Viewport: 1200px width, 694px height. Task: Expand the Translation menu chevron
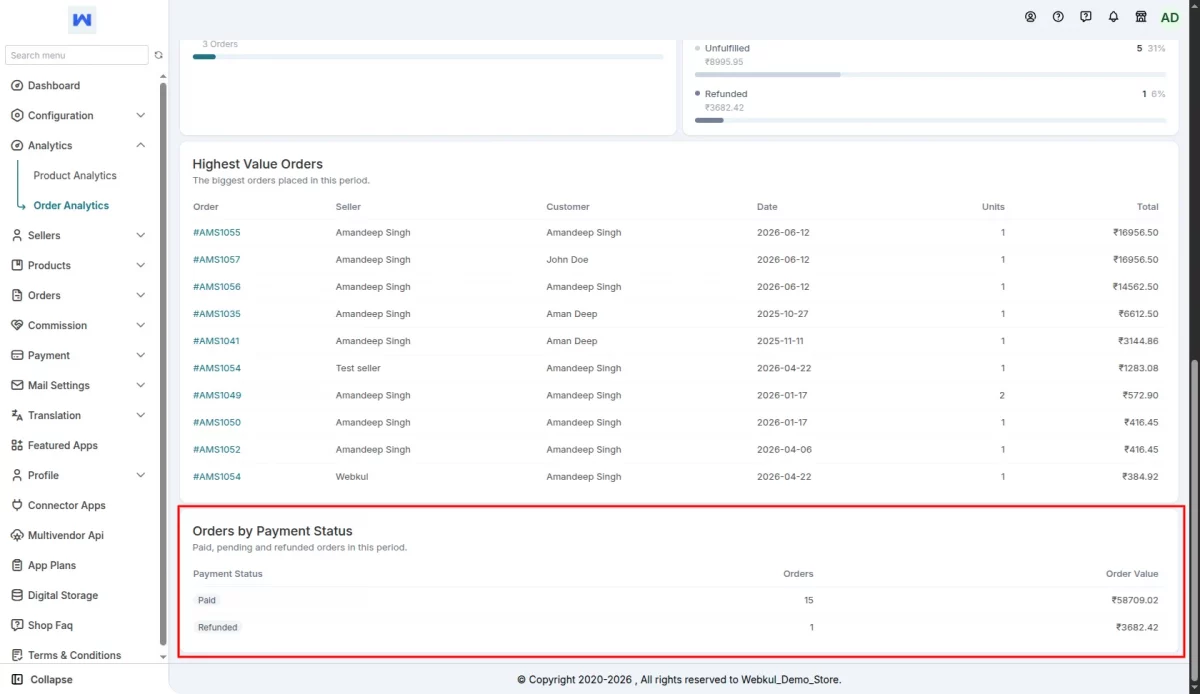coord(140,416)
